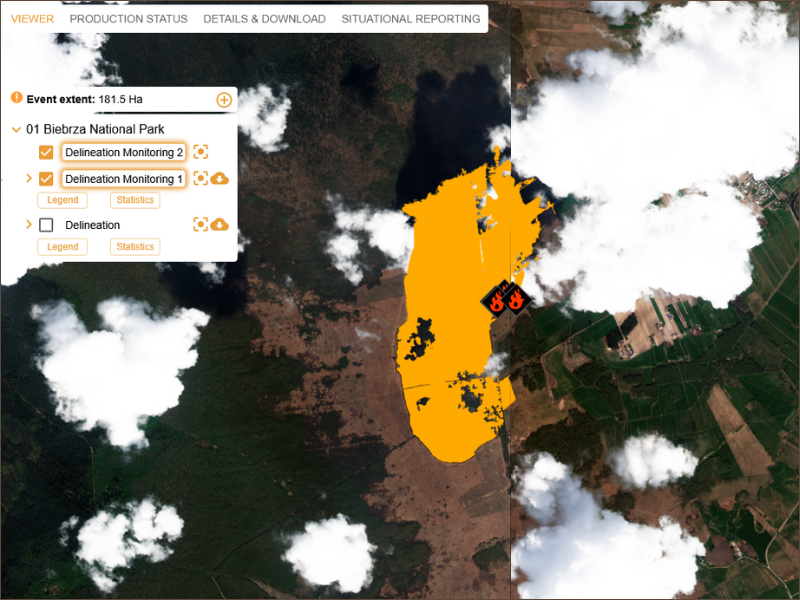This screenshot has height=600, width=800.
Task: Download the Delineation Monitoring 1 product
Action: click(219, 179)
